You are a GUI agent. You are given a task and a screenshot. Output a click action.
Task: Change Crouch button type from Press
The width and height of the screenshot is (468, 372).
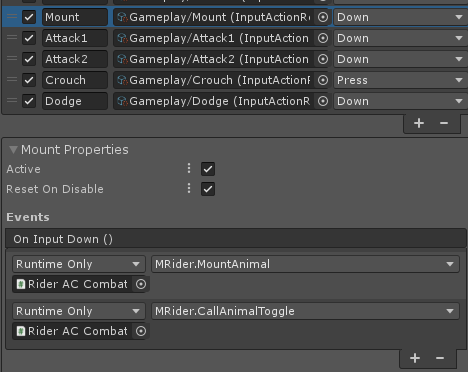click(x=400, y=80)
